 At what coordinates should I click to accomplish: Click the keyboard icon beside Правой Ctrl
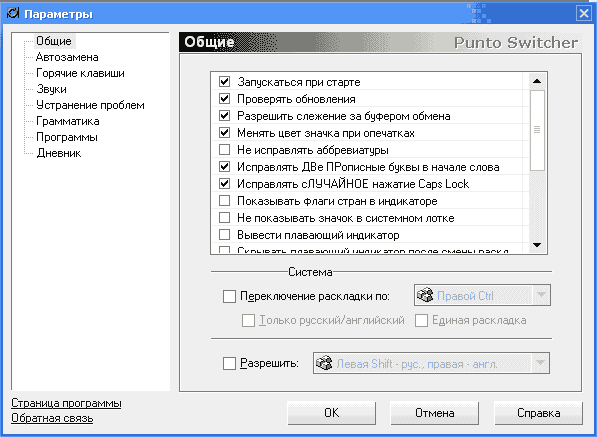(425, 295)
